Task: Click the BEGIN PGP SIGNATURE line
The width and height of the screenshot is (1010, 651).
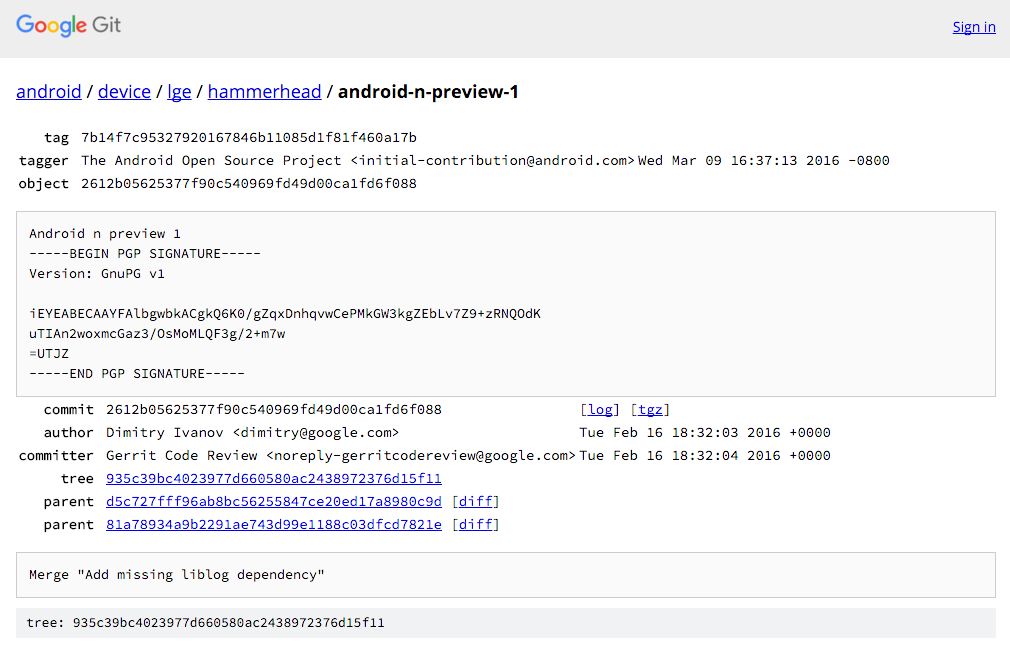Action: (145, 254)
